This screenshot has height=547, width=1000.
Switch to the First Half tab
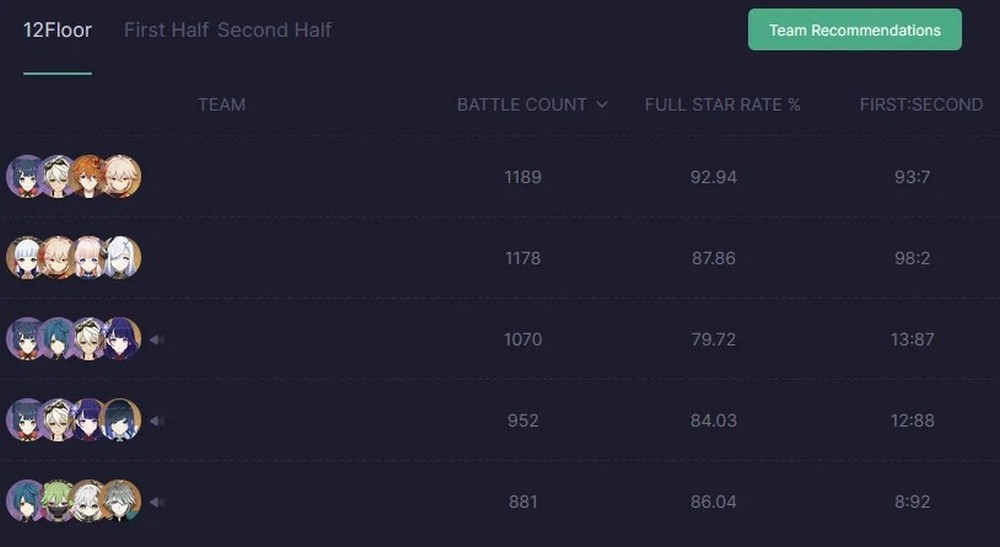tap(166, 30)
